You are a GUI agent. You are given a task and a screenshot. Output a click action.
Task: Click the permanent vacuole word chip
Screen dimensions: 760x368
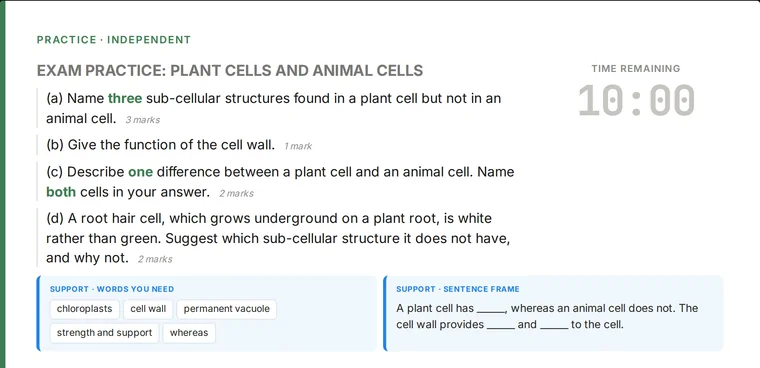(226, 309)
